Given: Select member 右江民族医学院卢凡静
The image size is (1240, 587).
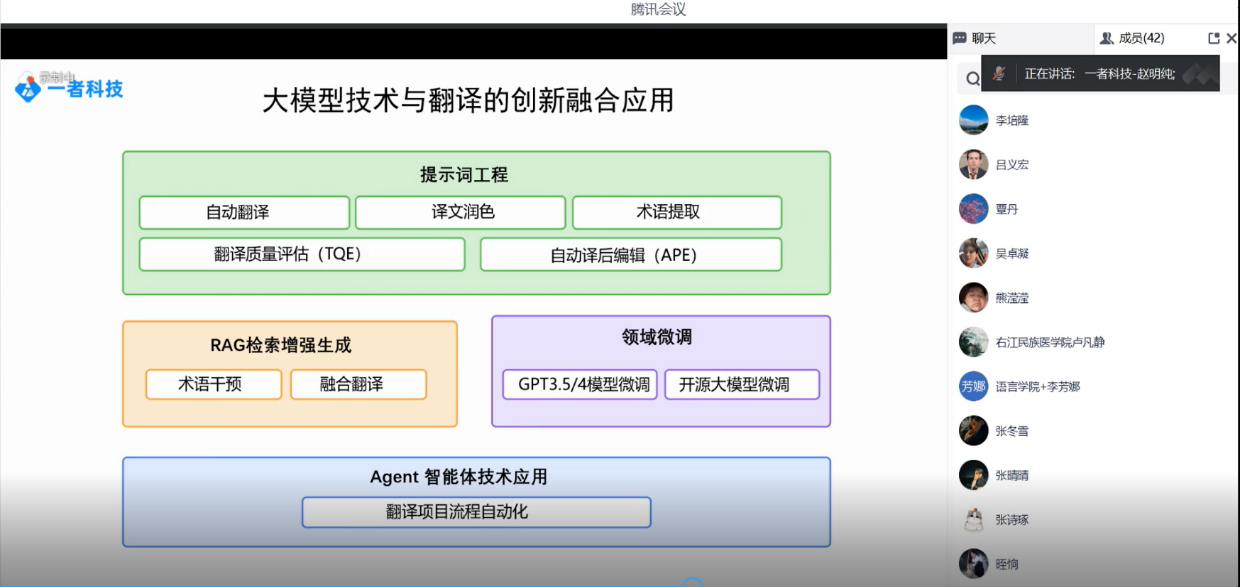Looking at the screenshot, I should [x=1049, y=342].
